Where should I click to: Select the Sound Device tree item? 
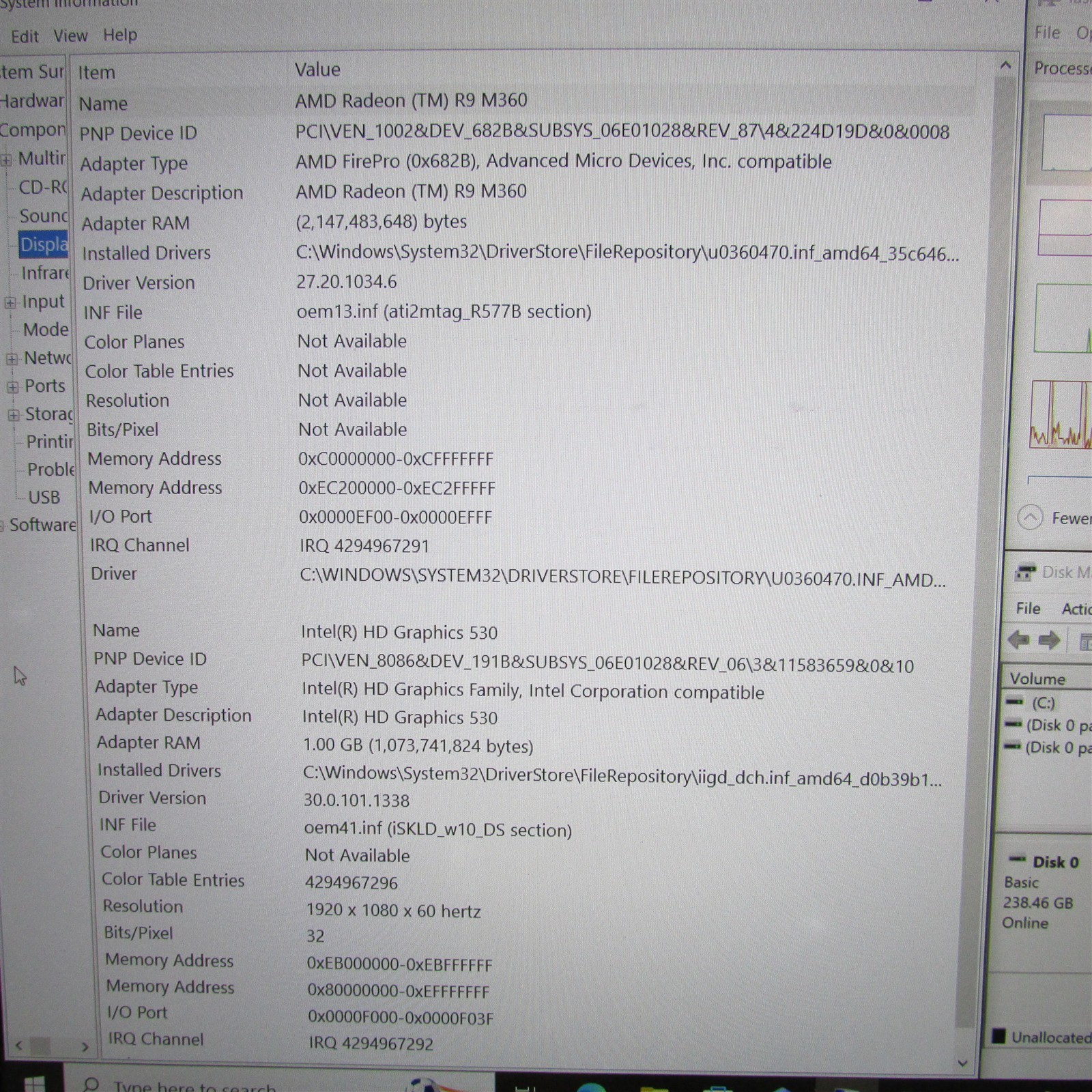tap(44, 216)
